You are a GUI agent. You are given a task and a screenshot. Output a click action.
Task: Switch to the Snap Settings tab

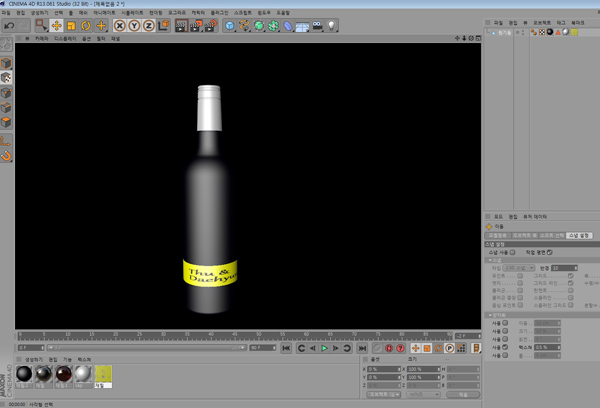[579, 235]
